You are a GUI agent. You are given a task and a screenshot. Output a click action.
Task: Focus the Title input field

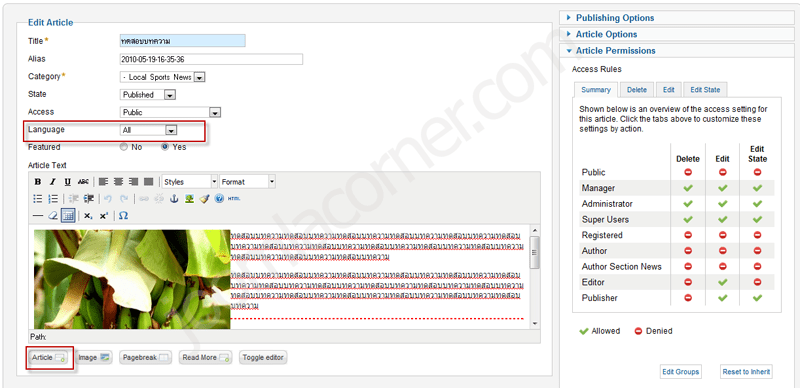point(182,41)
